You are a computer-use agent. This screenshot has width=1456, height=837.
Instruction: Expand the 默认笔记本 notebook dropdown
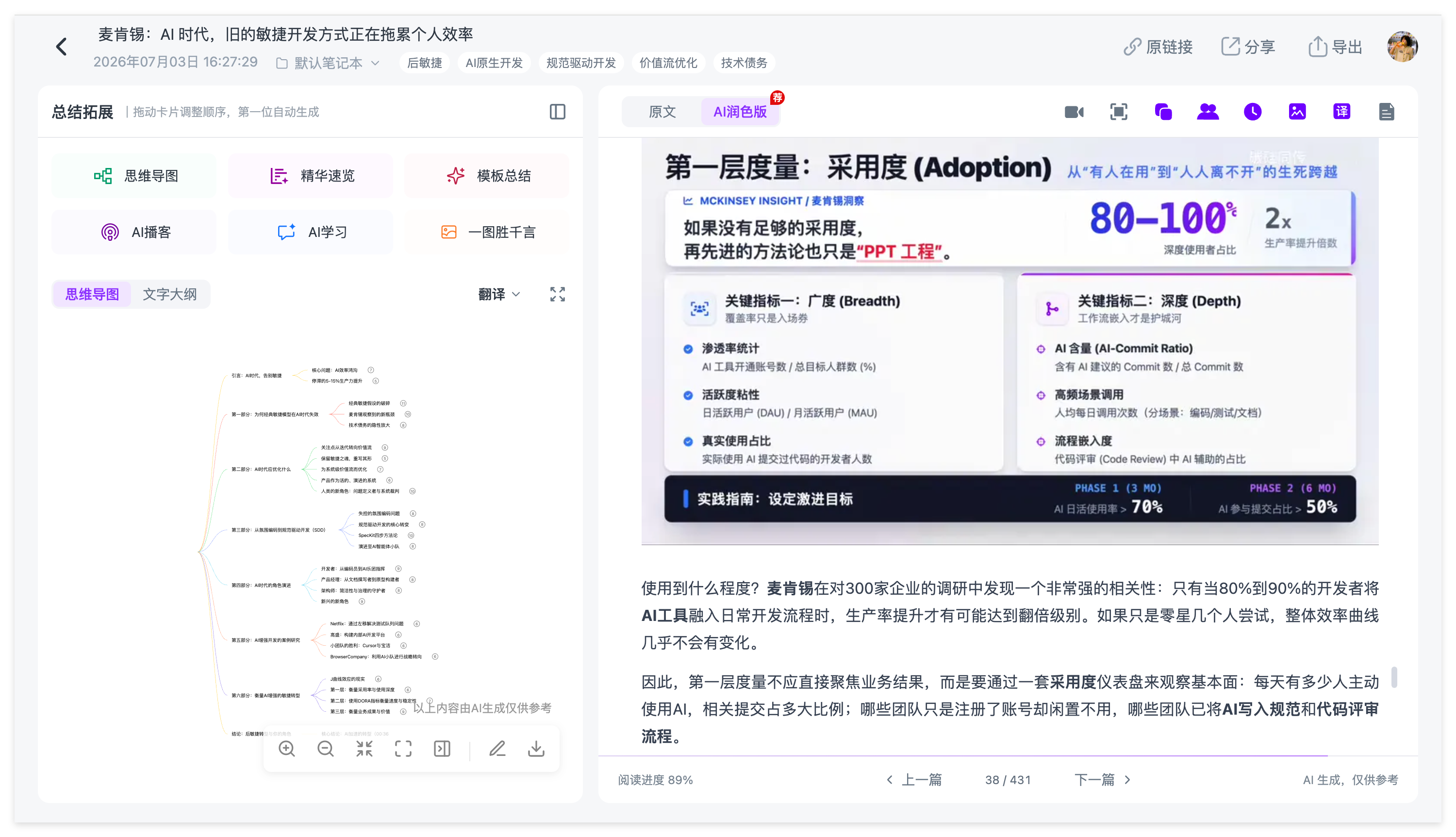pyautogui.click(x=328, y=63)
